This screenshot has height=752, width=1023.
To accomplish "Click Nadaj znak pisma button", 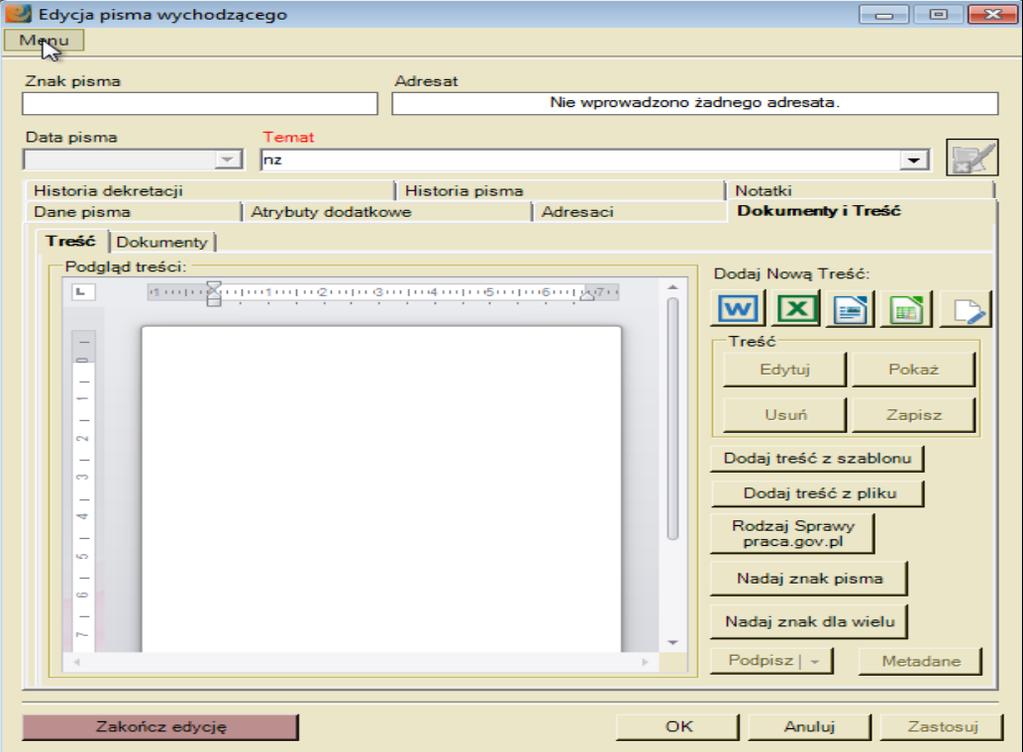I will [809, 579].
